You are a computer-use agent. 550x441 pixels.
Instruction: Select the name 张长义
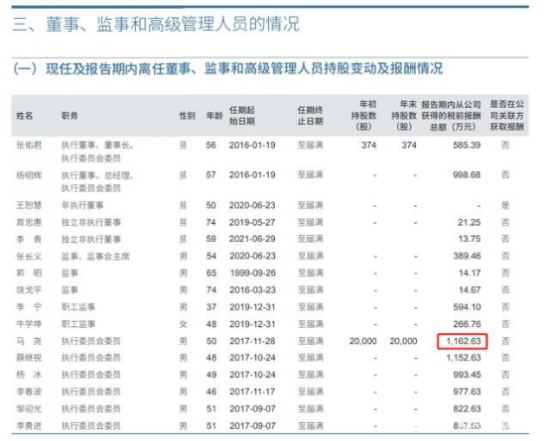[29, 256]
